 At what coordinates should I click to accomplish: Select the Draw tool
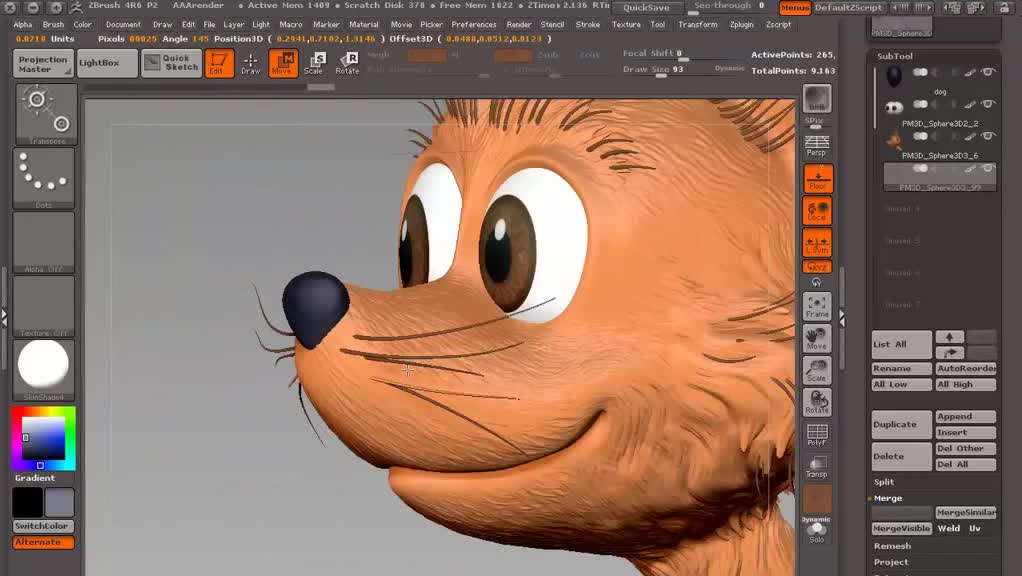click(250, 63)
